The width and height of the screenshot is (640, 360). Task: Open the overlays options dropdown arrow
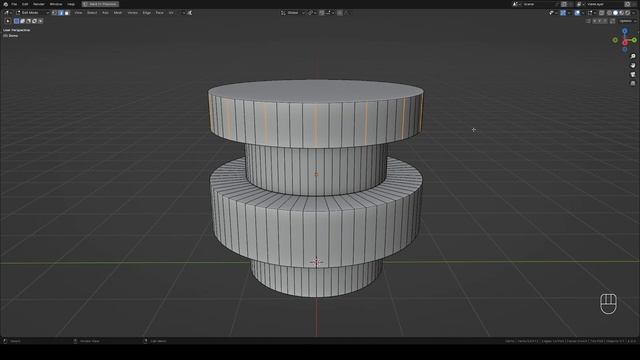point(583,13)
